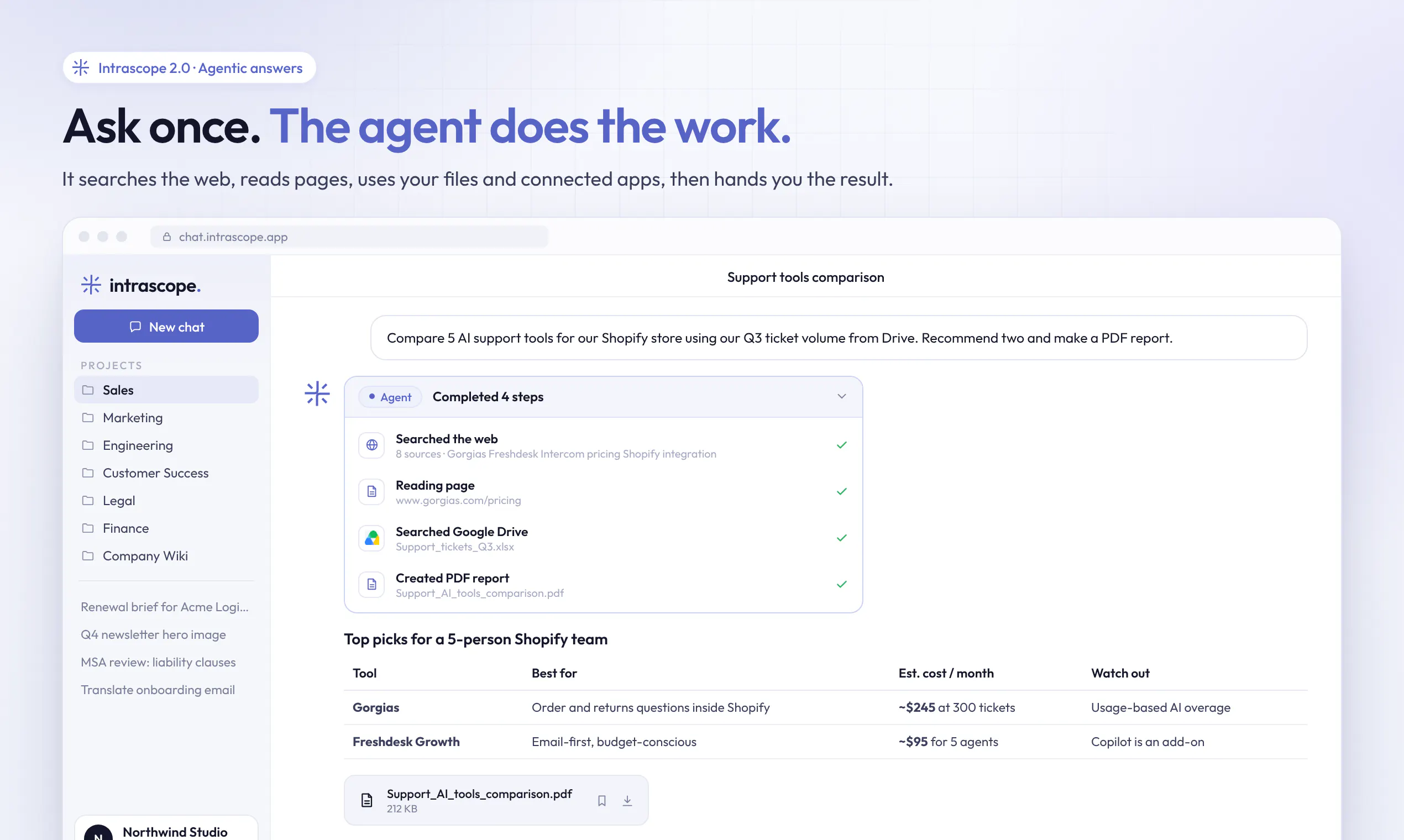This screenshot has width=1404, height=840.
Task: Open MSA review: liability clauses chat
Action: coord(158,662)
